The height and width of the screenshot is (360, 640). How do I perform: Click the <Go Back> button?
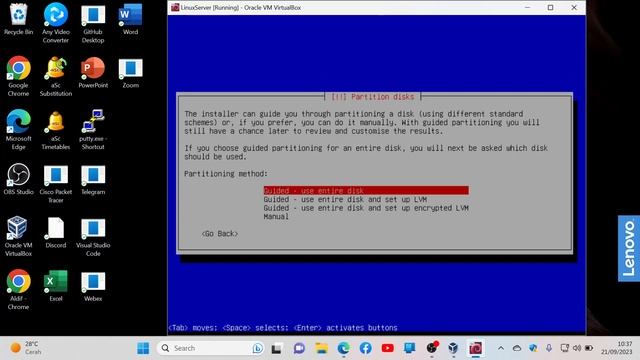[x=220, y=234]
